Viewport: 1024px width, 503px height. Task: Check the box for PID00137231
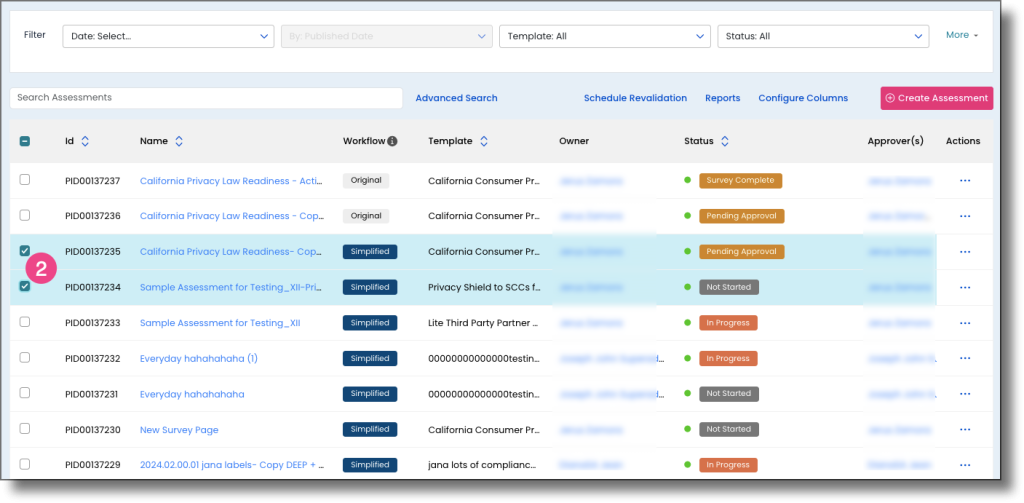coord(25,393)
